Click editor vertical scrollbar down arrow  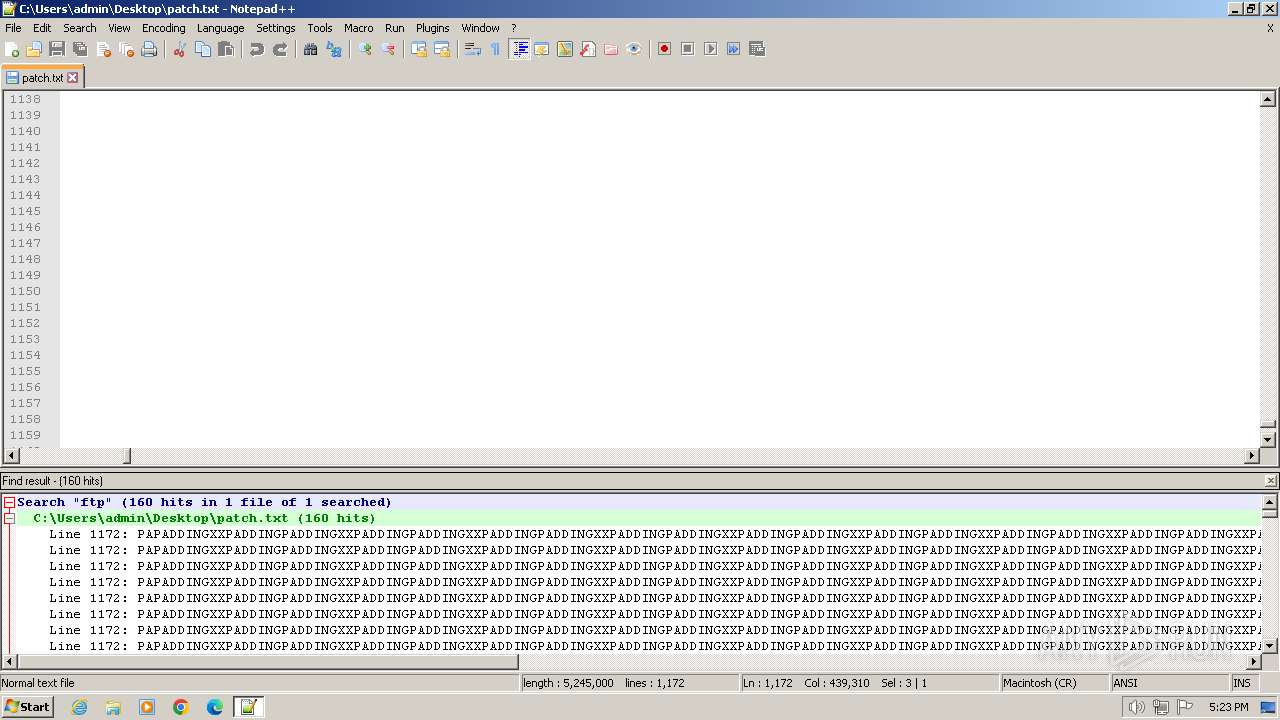1268,439
